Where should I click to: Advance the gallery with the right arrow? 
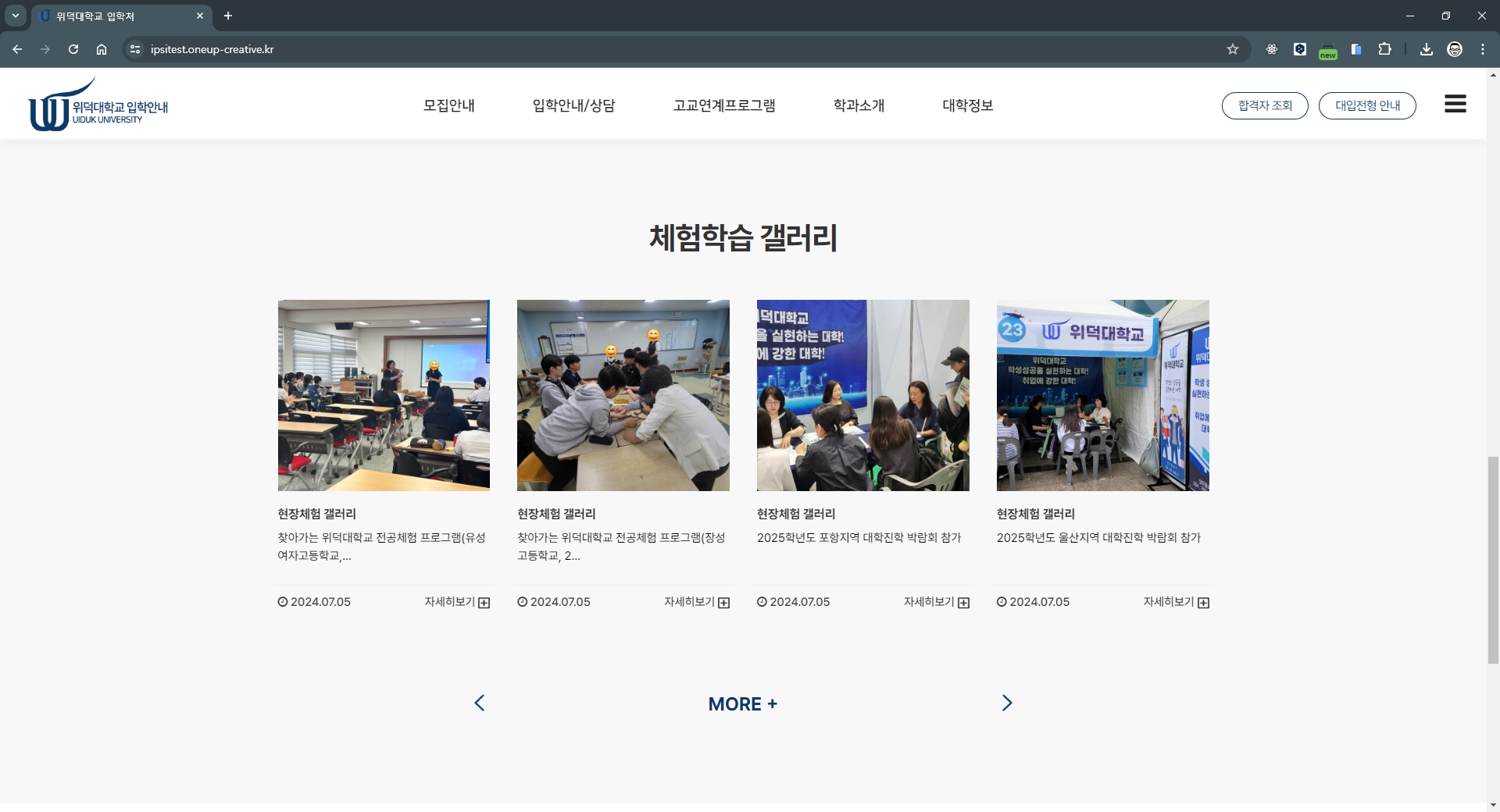(x=1006, y=703)
